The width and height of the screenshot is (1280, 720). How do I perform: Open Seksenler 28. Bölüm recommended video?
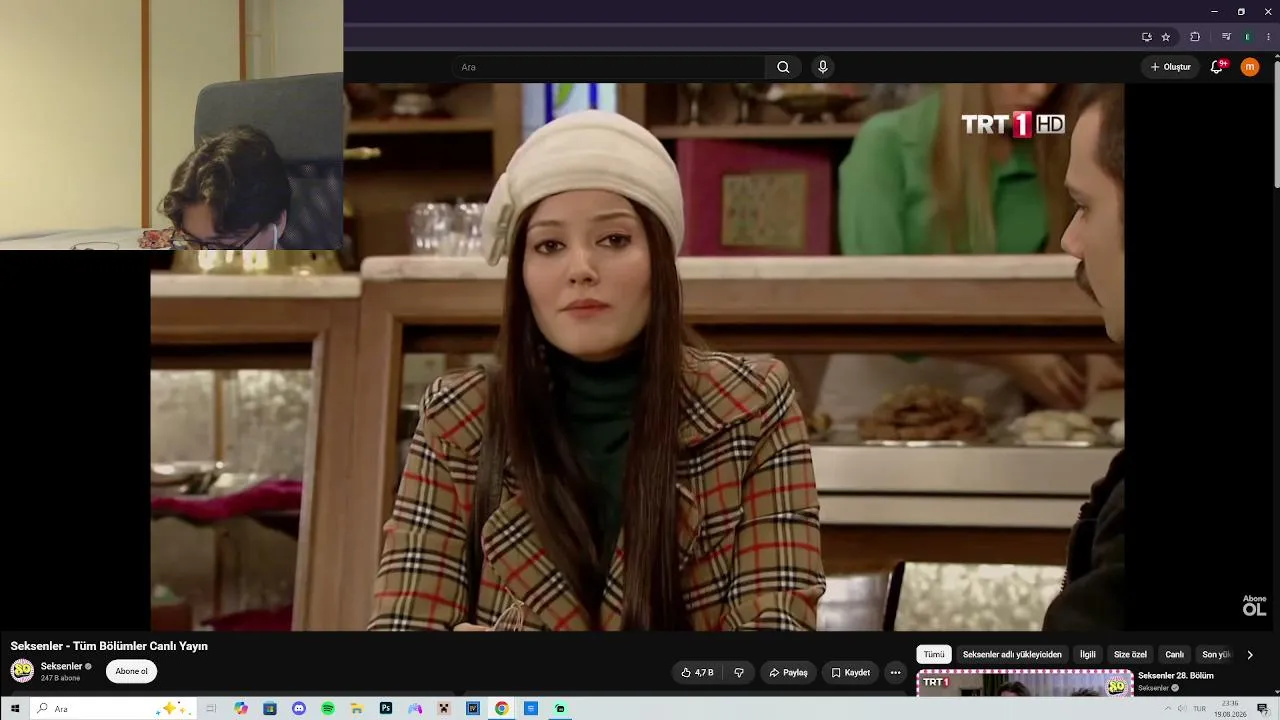tap(1176, 676)
